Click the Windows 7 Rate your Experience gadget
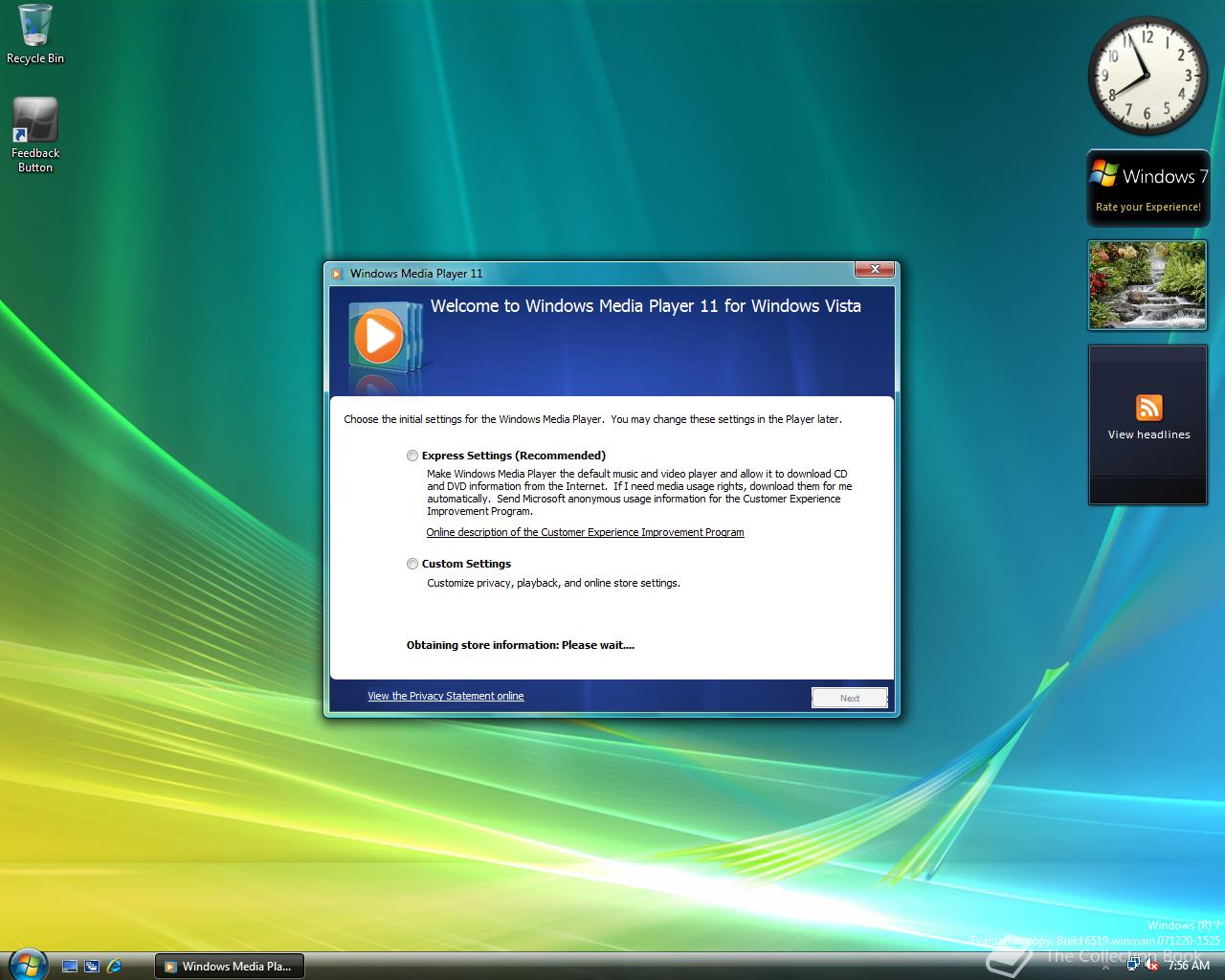Viewport: 1225px width, 980px height. pyautogui.click(x=1148, y=189)
